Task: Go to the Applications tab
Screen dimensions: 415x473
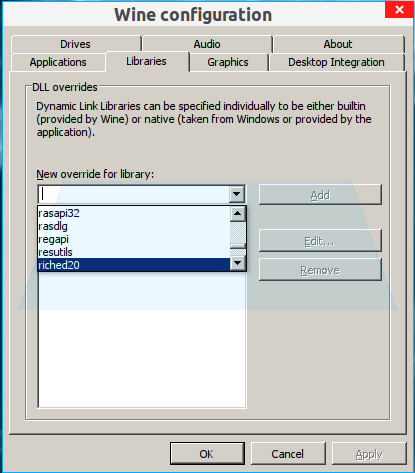Action: (58, 62)
